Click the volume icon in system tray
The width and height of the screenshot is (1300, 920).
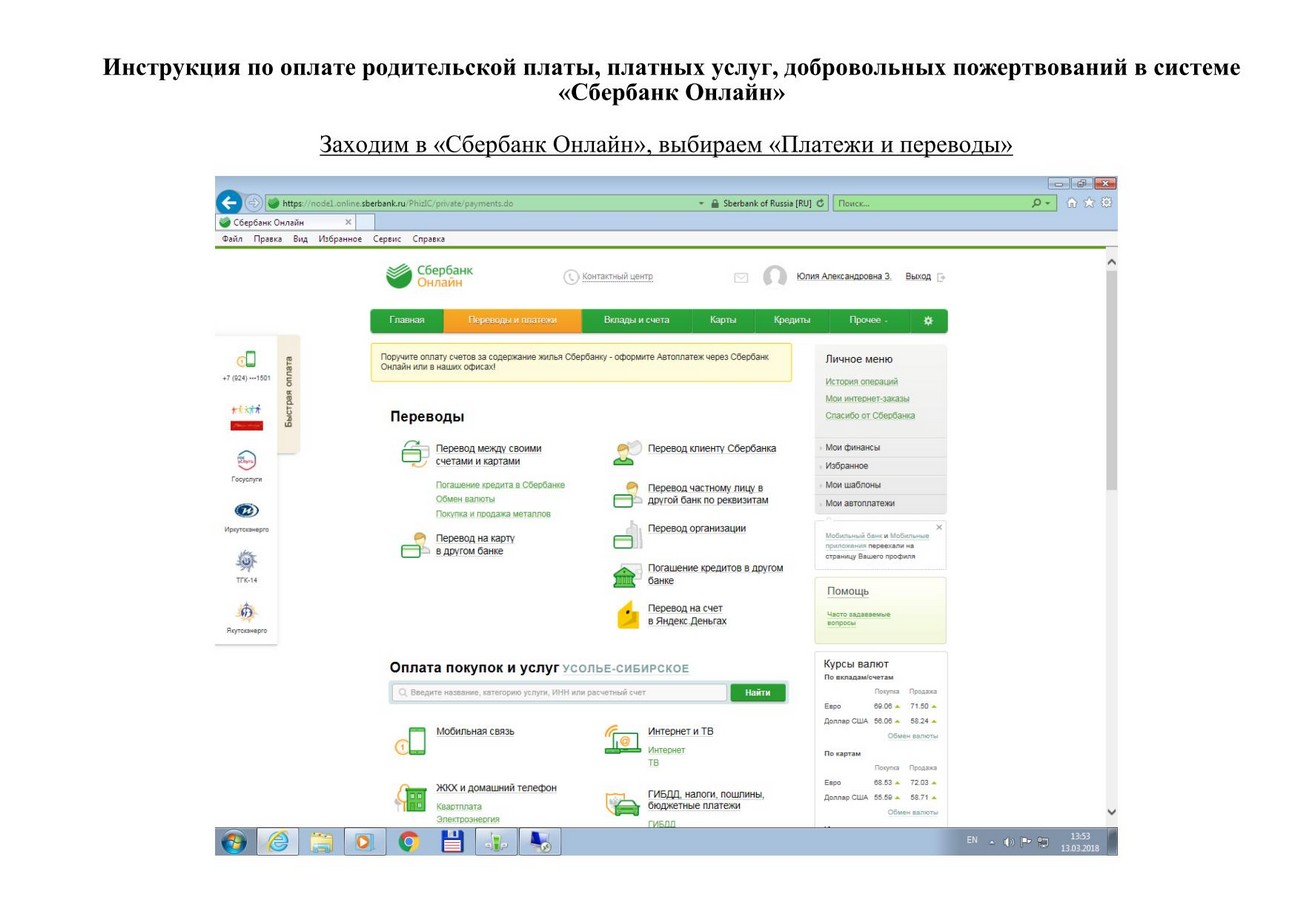pos(1008,842)
